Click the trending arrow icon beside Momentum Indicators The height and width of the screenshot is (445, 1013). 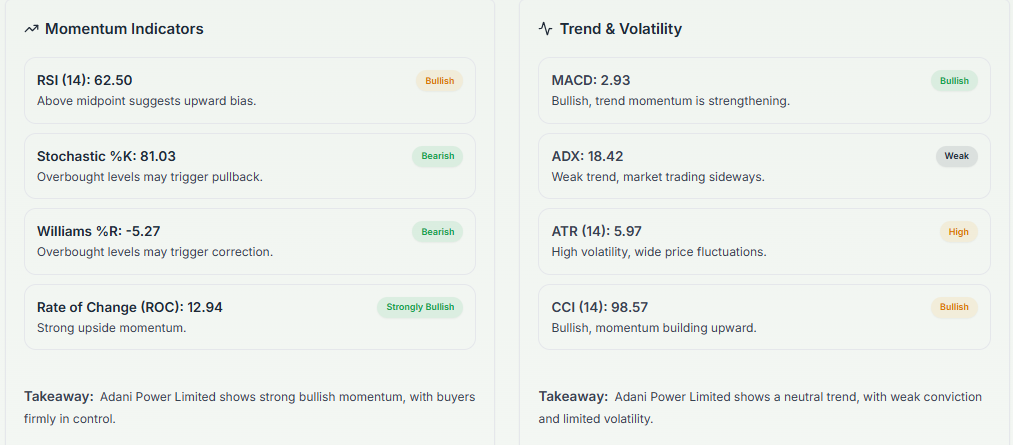(x=31, y=29)
